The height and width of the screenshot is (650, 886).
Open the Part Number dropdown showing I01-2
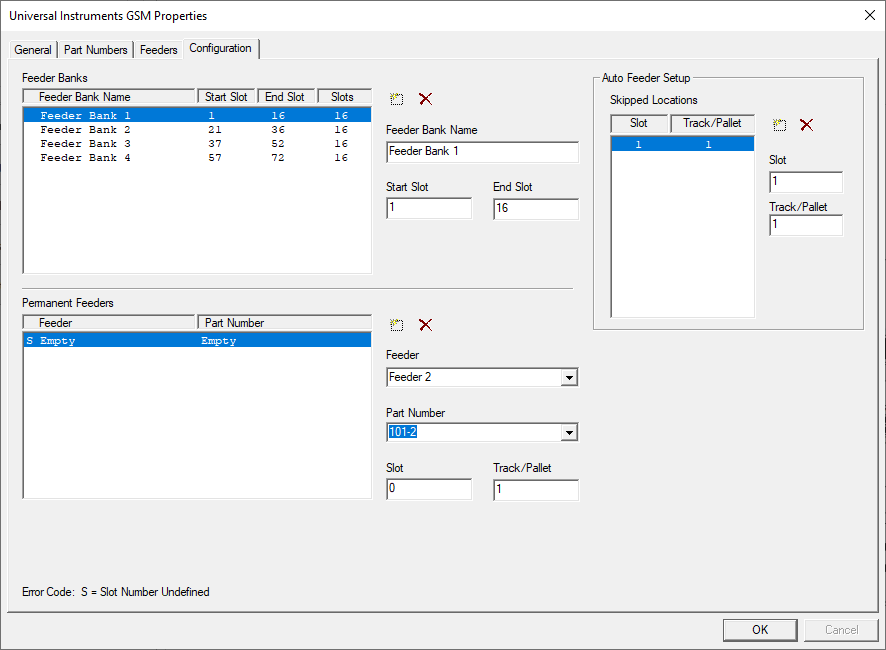pyautogui.click(x=568, y=432)
